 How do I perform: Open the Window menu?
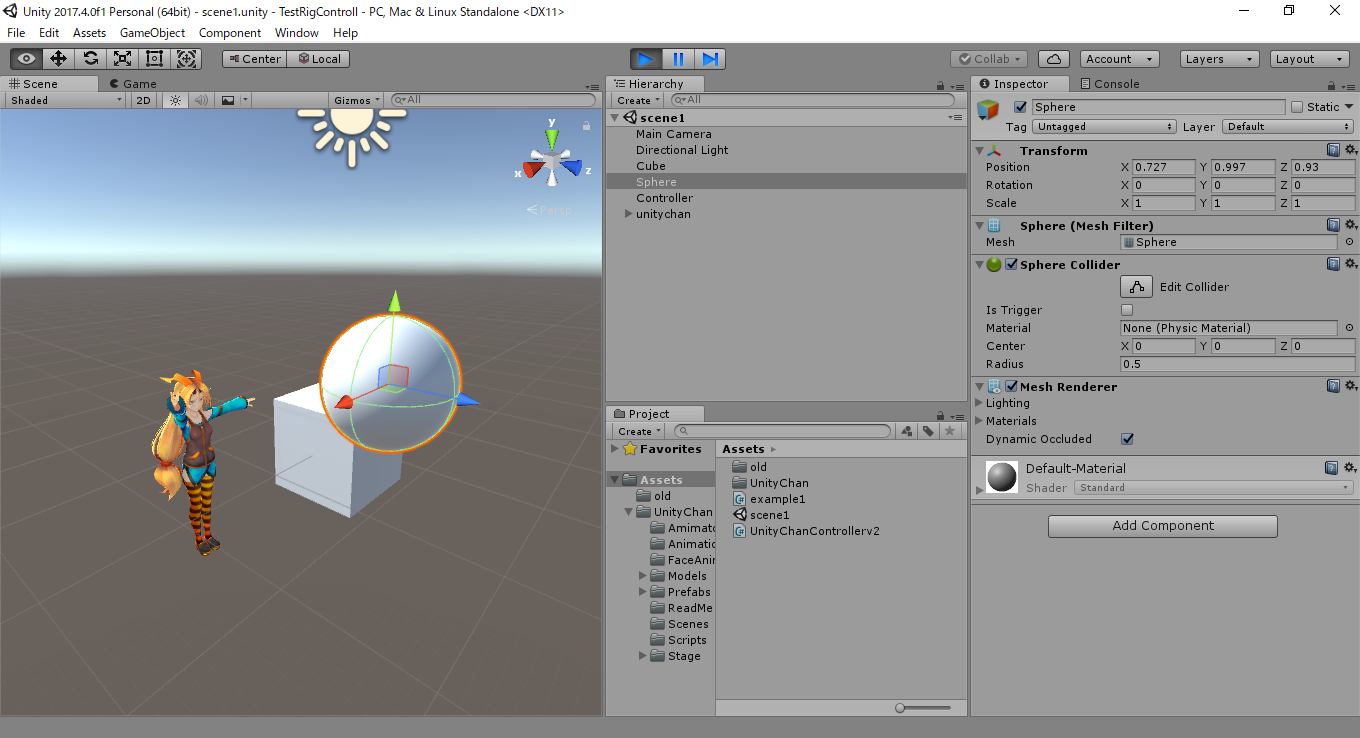(297, 33)
